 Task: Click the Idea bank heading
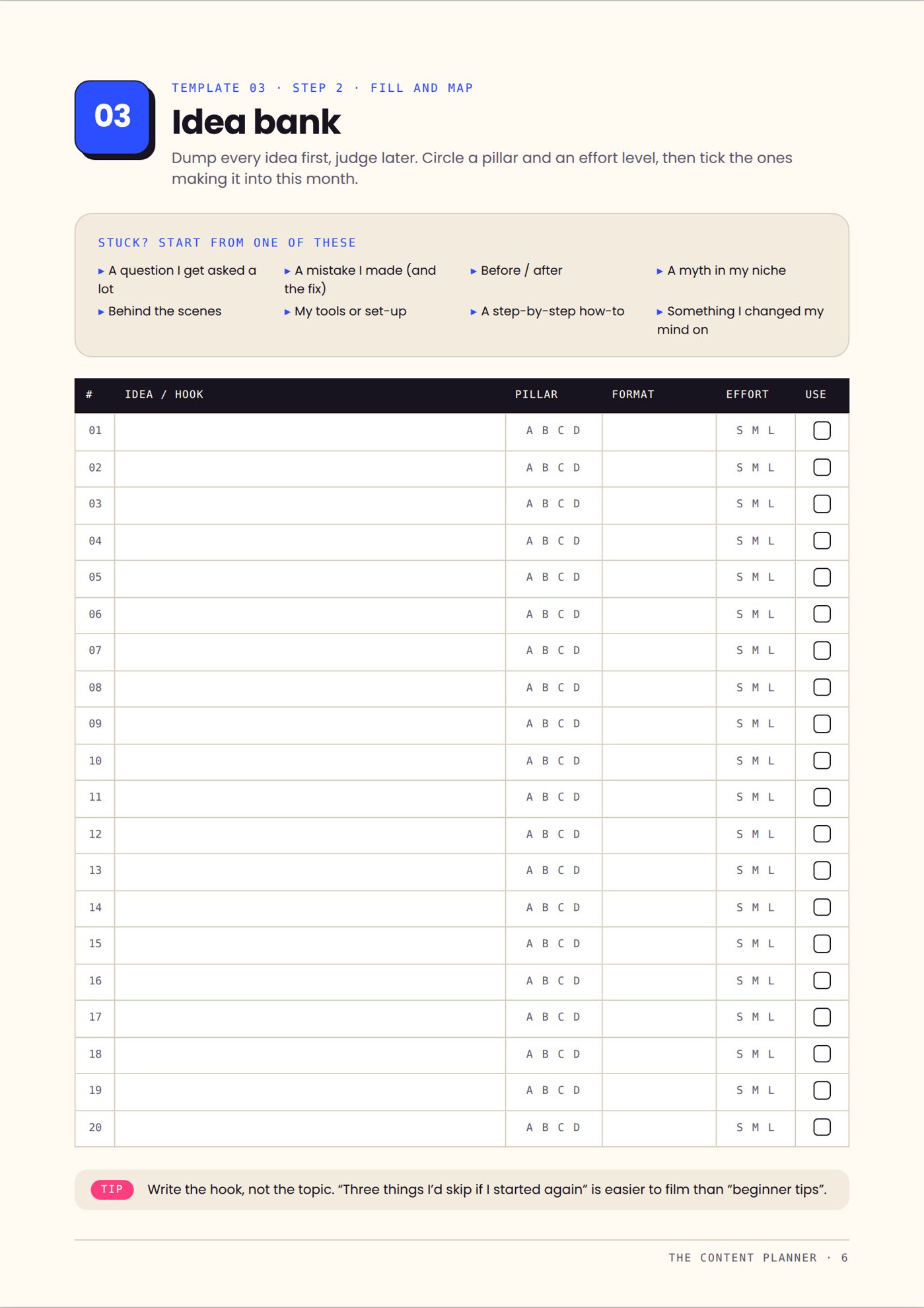pos(256,122)
